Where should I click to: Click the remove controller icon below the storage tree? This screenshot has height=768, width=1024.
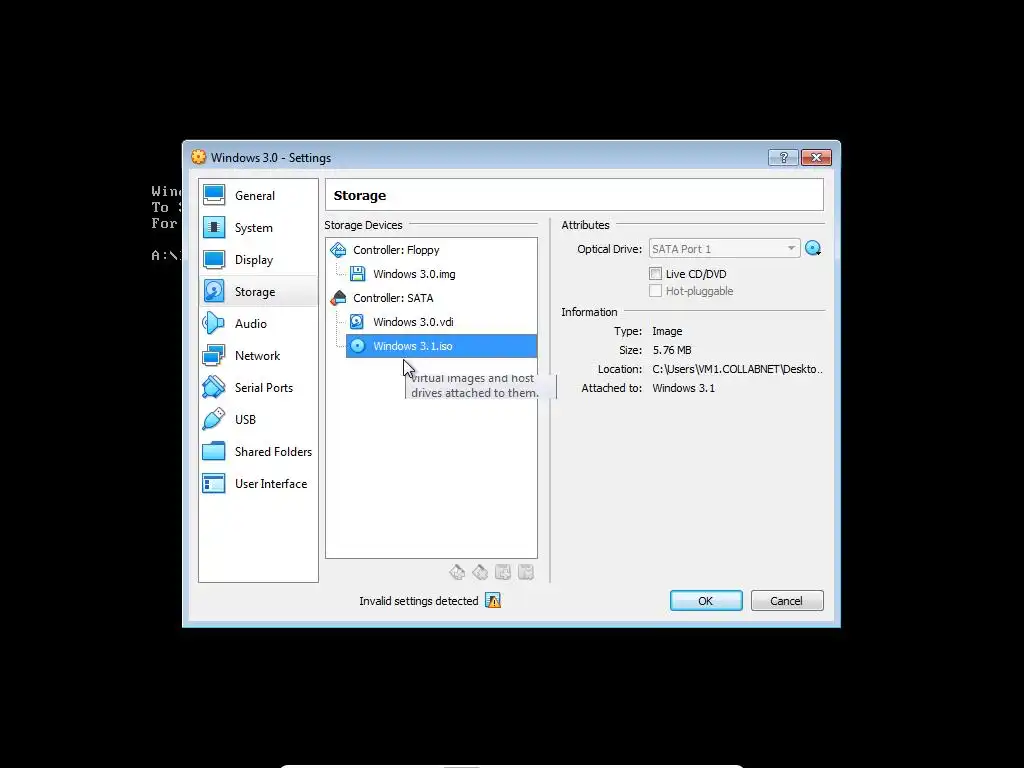click(480, 573)
